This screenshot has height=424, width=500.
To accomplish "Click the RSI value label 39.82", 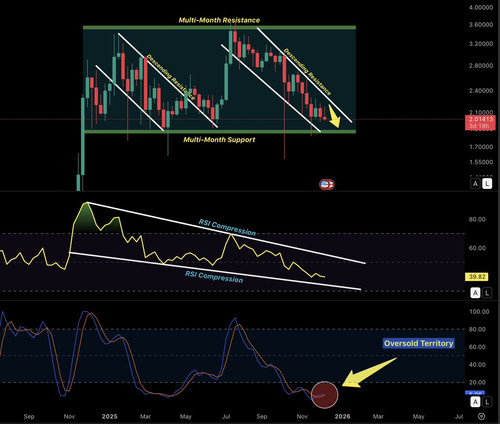I will (476, 277).
